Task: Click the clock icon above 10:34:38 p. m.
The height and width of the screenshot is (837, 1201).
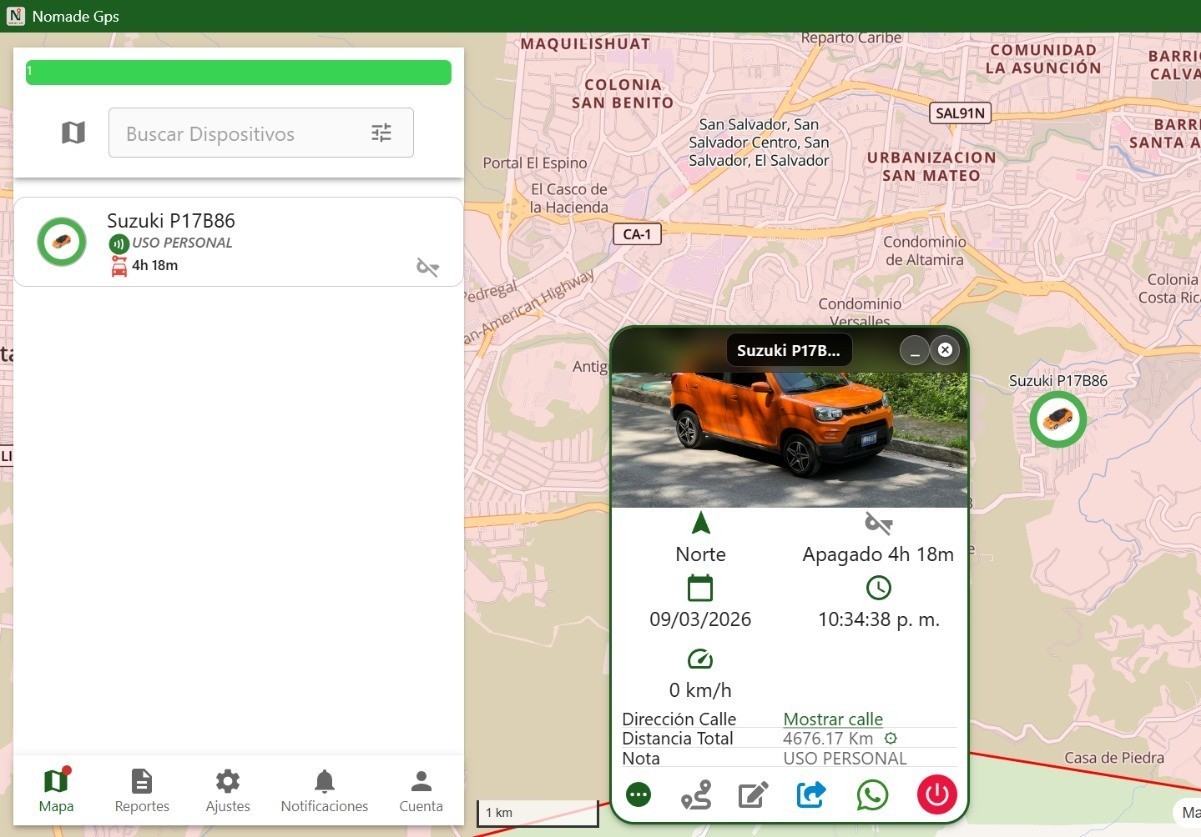Action: coord(878,587)
